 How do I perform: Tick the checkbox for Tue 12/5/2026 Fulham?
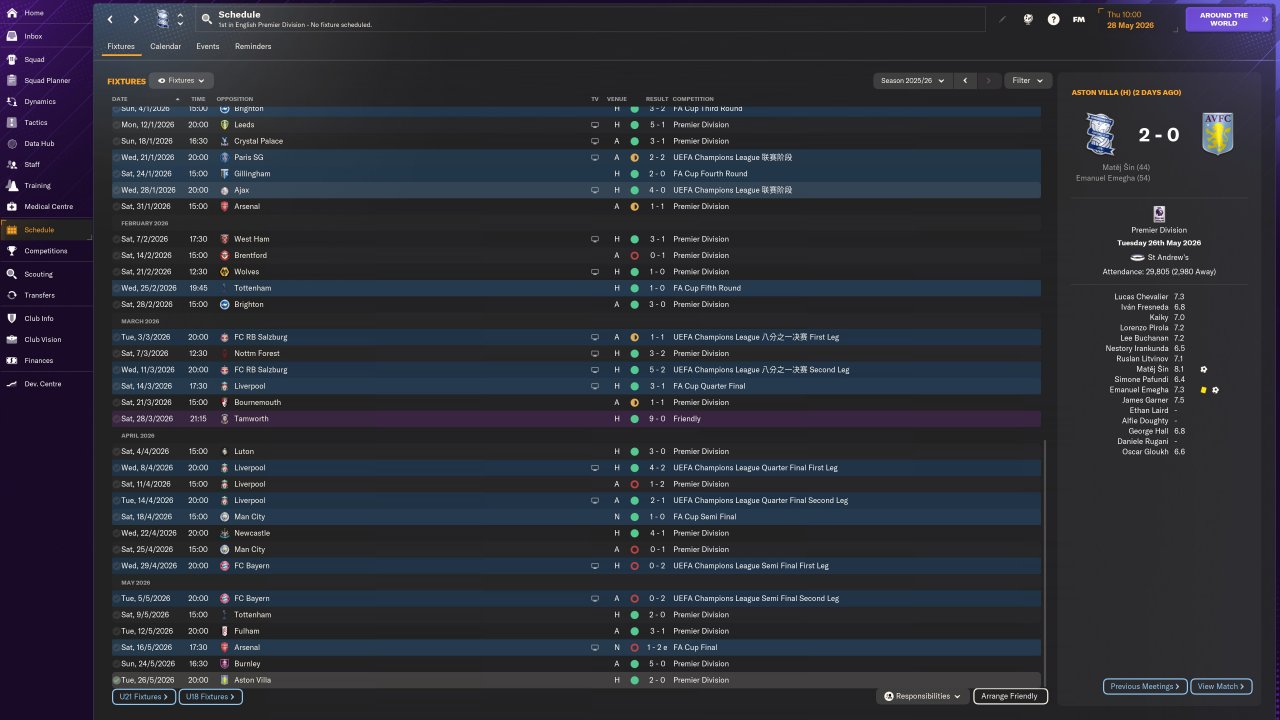116,631
